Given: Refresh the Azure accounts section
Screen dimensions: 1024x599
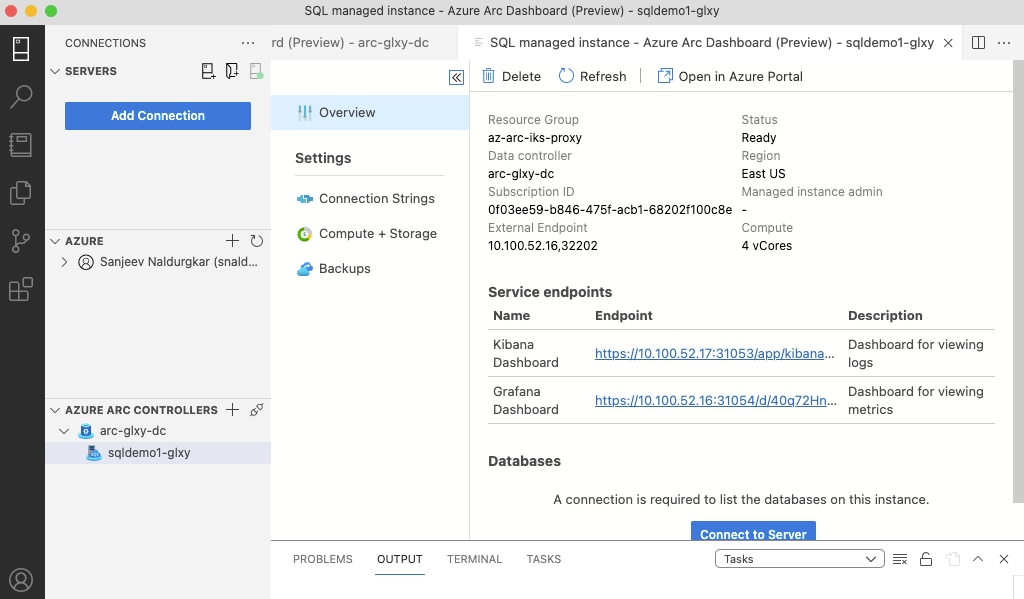Looking at the screenshot, I should (257, 241).
